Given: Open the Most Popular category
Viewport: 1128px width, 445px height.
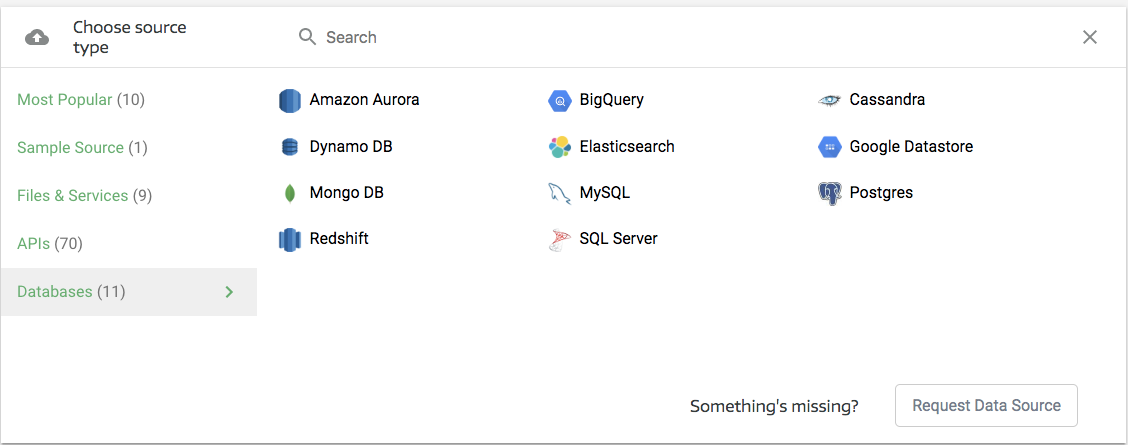Looking at the screenshot, I should coord(81,100).
